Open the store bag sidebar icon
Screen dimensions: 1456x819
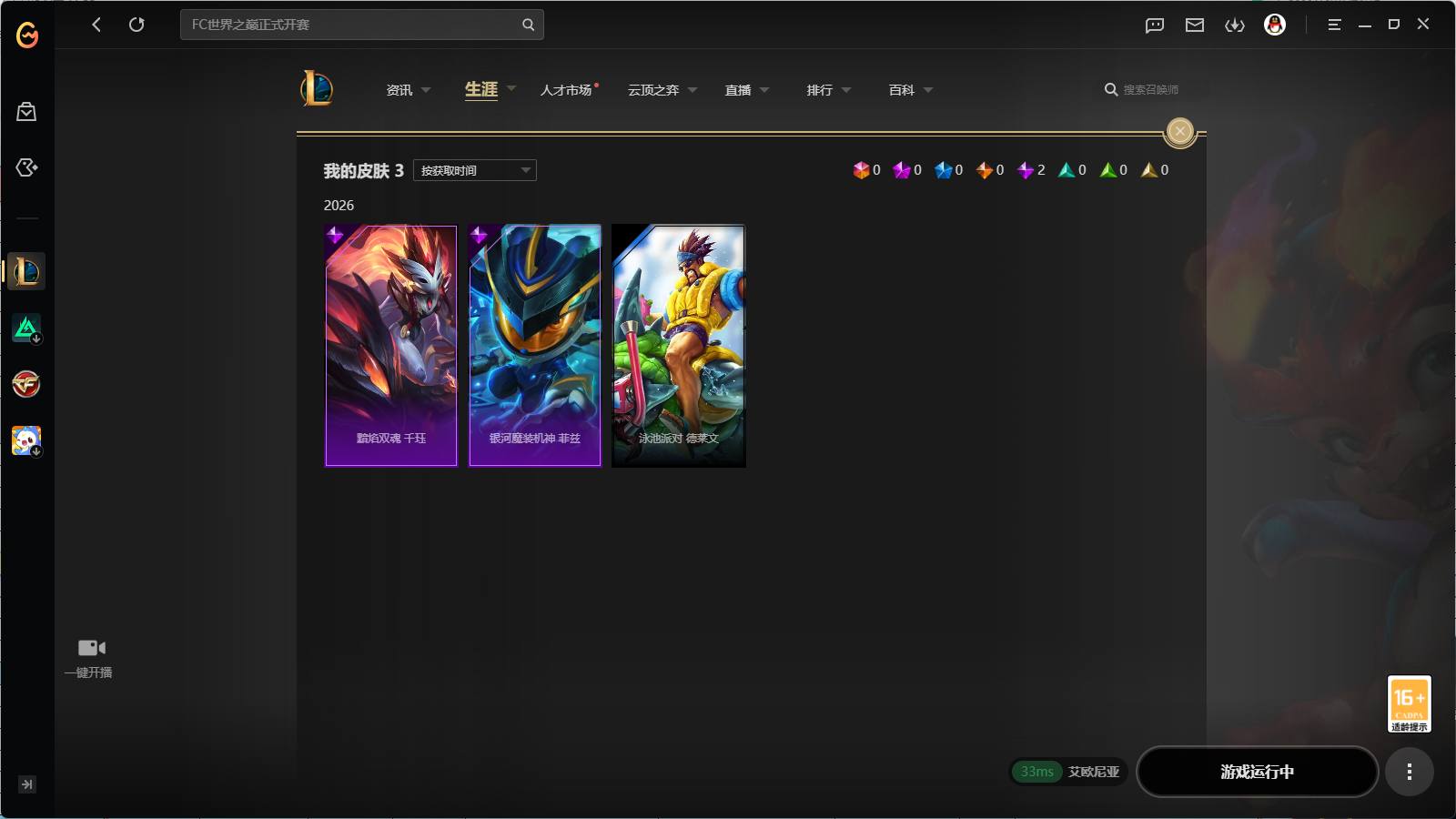[x=26, y=112]
